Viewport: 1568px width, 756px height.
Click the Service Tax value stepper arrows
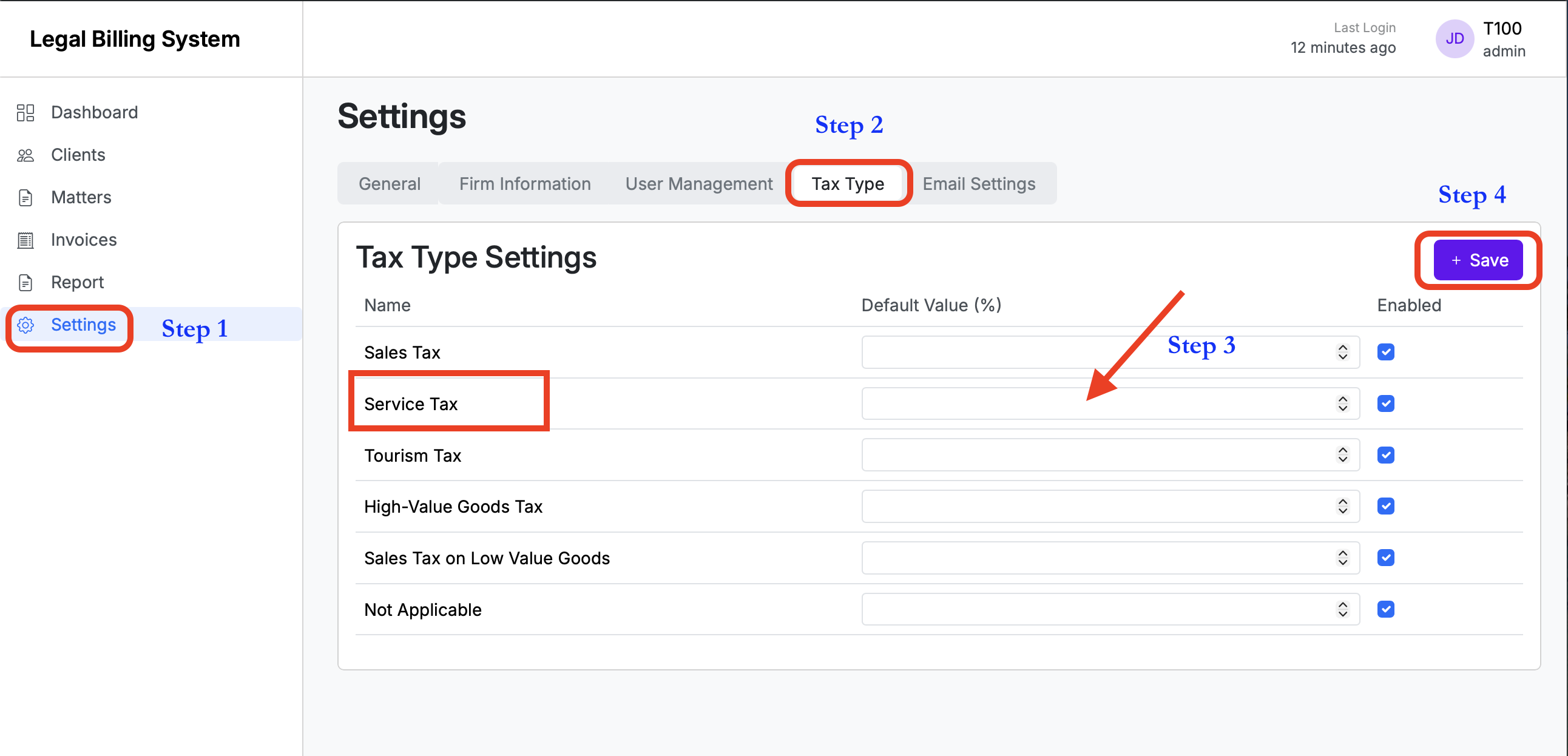pyautogui.click(x=1343, y=403)
